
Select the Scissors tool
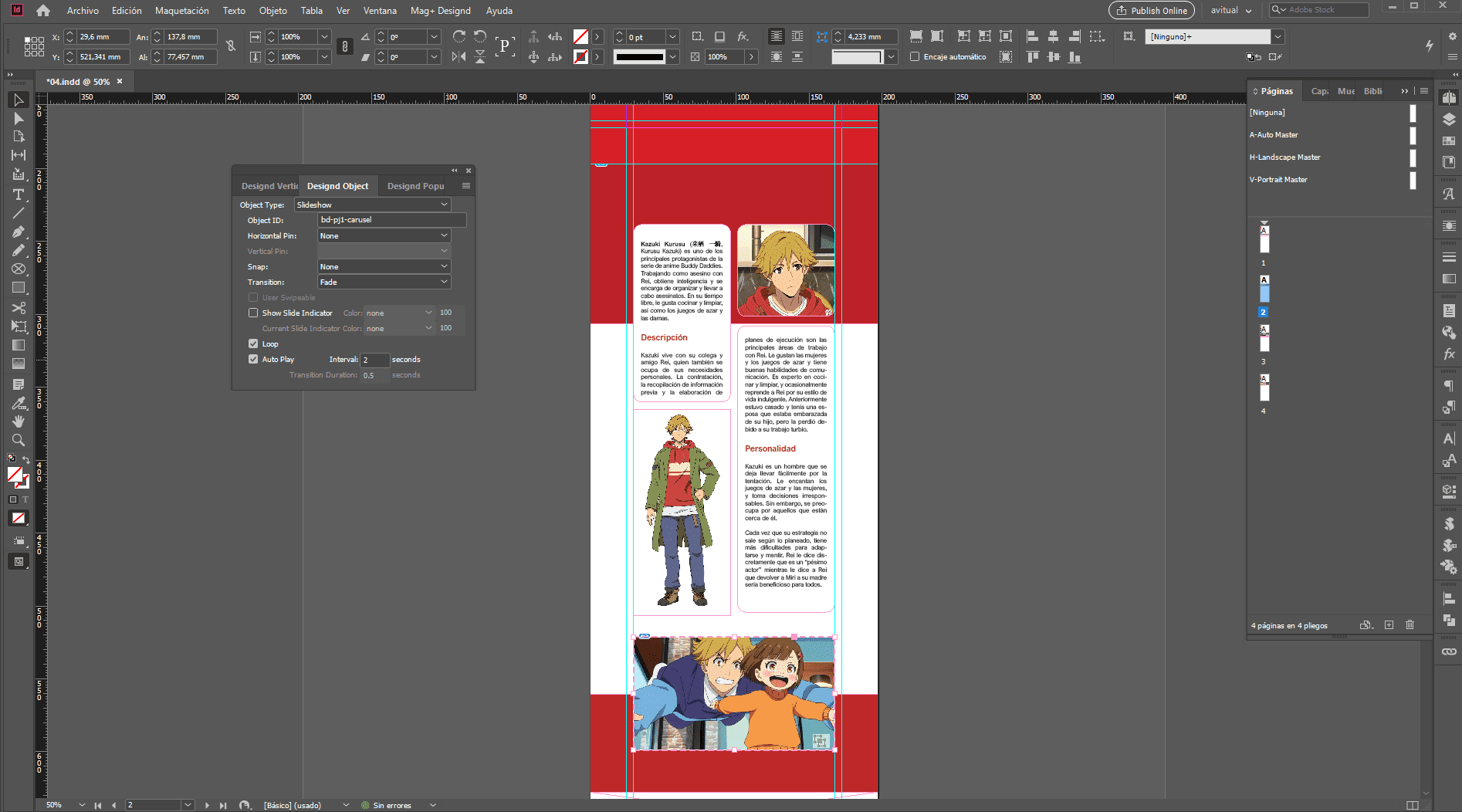[x=19, y=307]
